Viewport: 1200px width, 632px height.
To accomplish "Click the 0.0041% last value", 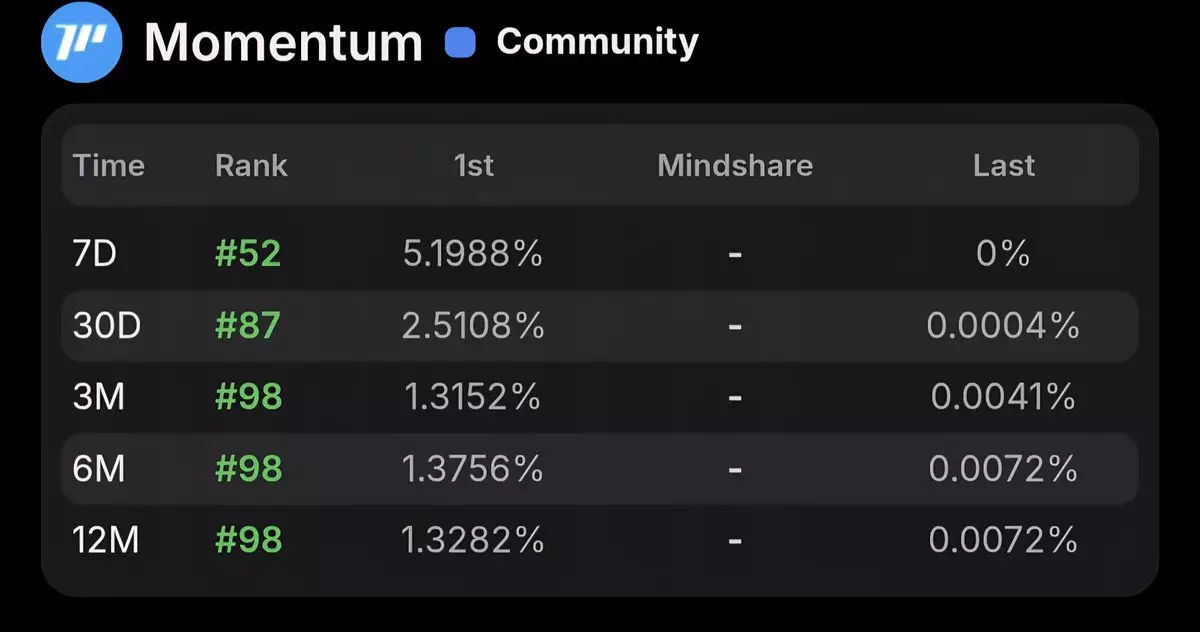I will pyautogui.click(x=1003, y=398).
